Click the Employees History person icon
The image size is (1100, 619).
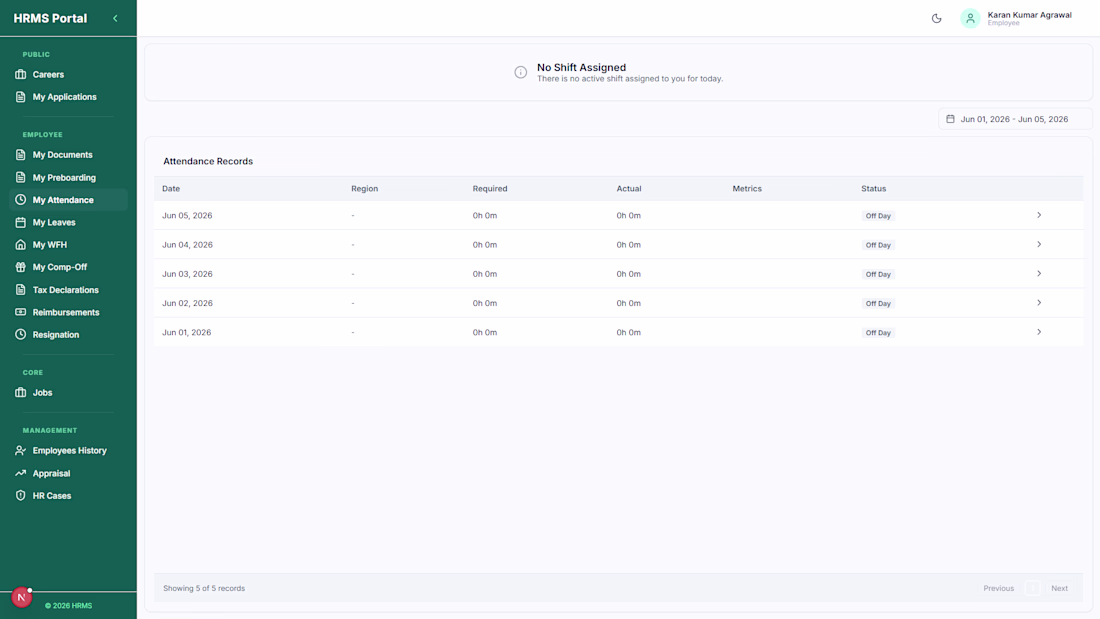coord(20,451)
